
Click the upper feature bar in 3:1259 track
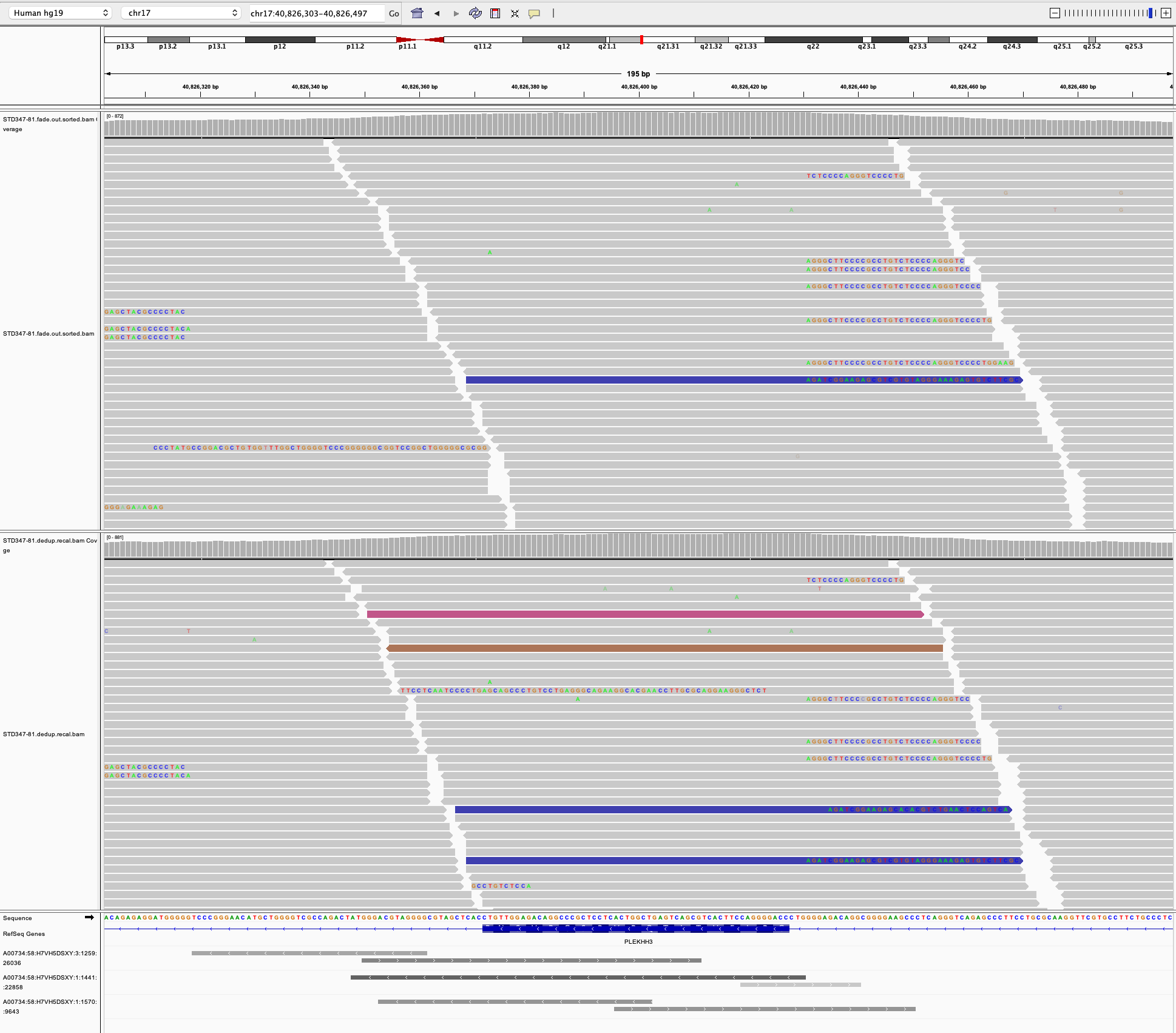pos(309,953)
